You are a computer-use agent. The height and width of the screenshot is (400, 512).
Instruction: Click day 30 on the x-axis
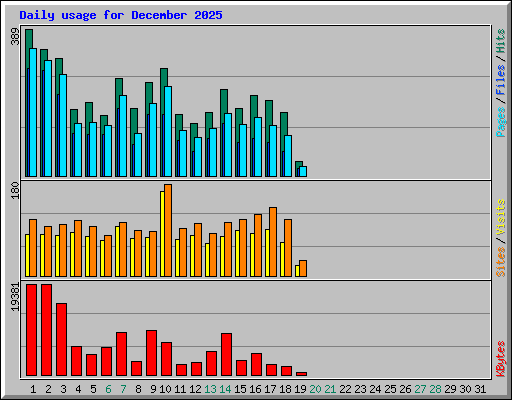(465, 389)
